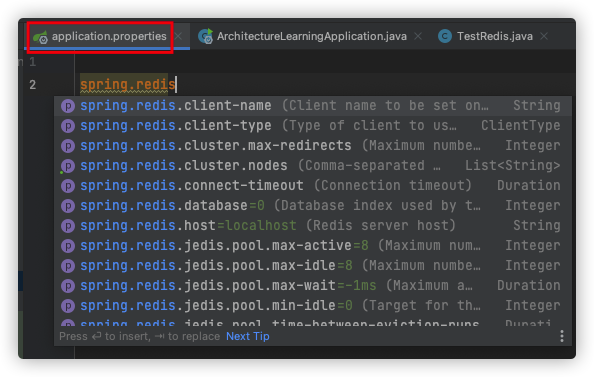Pick the spring.redis.database=0 completion
The height and width of the screenshot is (377, 594).
[x=313, y=206]
